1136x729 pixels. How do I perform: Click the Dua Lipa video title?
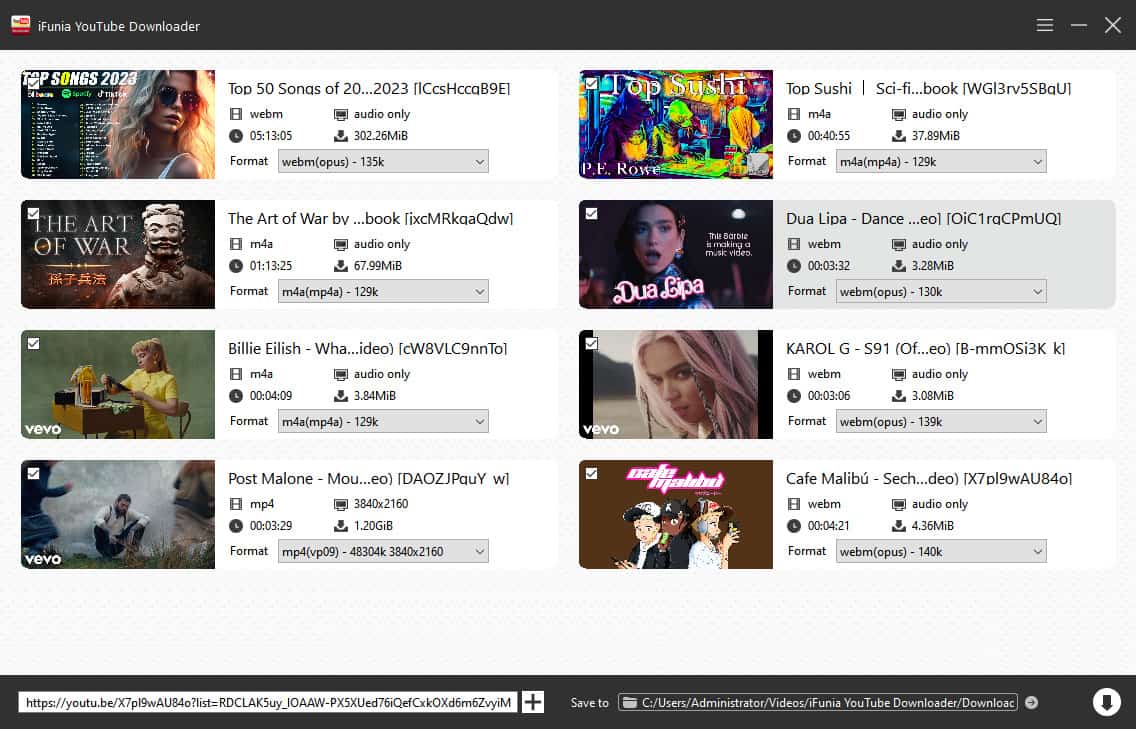923,218
